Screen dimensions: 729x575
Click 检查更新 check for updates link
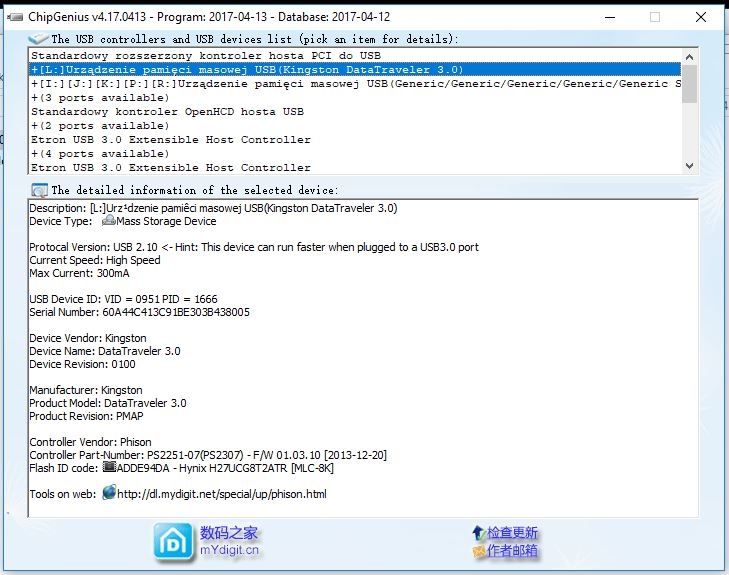tap(512, 533)
